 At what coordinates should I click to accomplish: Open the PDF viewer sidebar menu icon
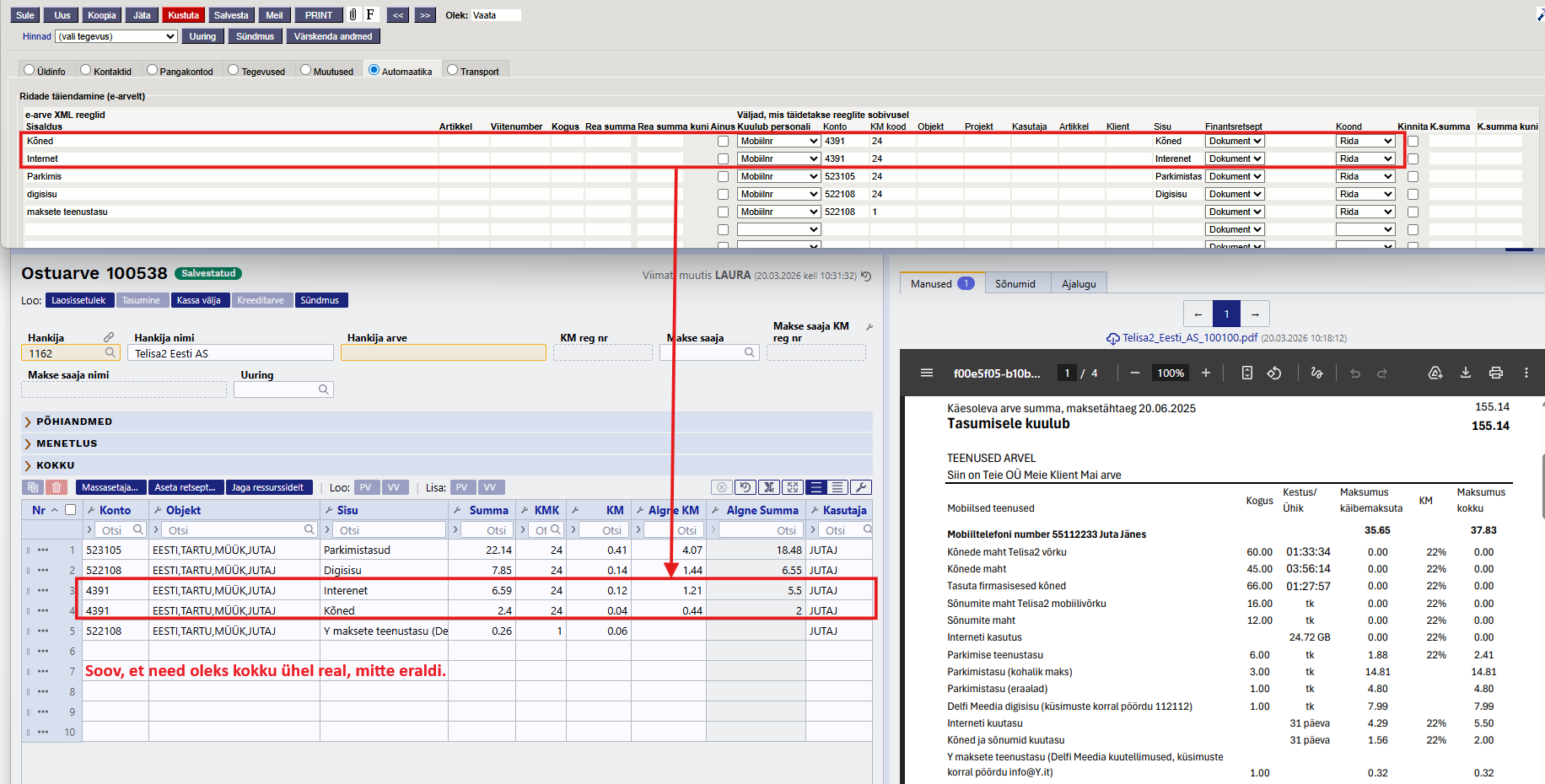click(x=927, y=373)
